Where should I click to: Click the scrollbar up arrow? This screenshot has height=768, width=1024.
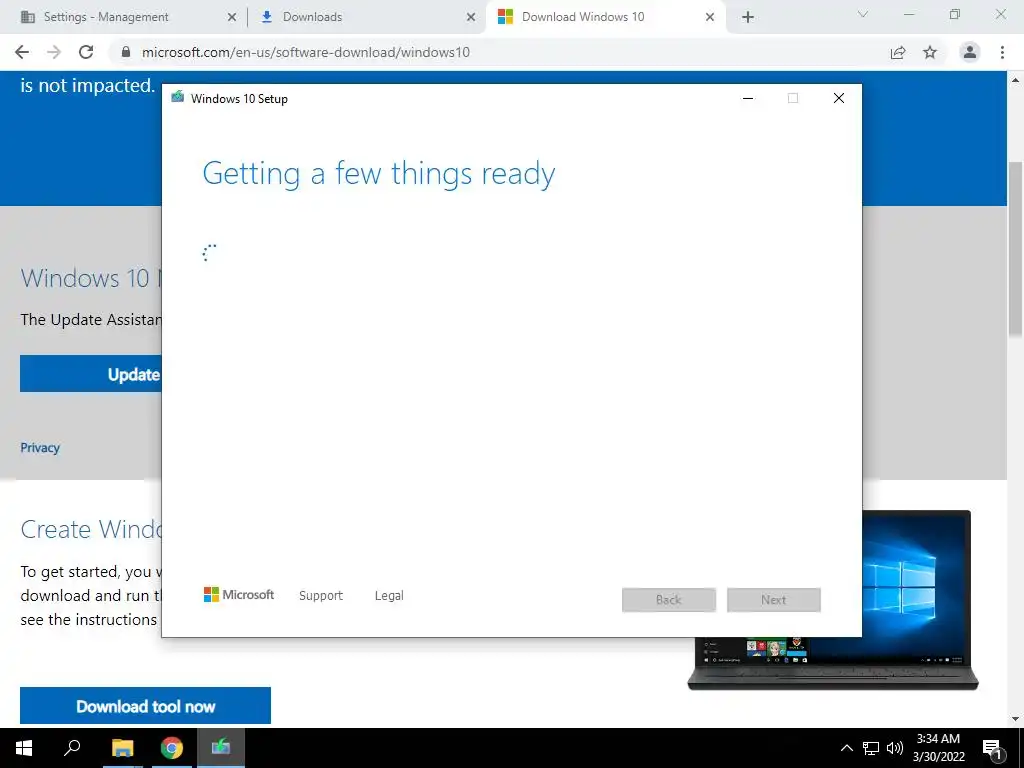click(x=1016, y=80)
